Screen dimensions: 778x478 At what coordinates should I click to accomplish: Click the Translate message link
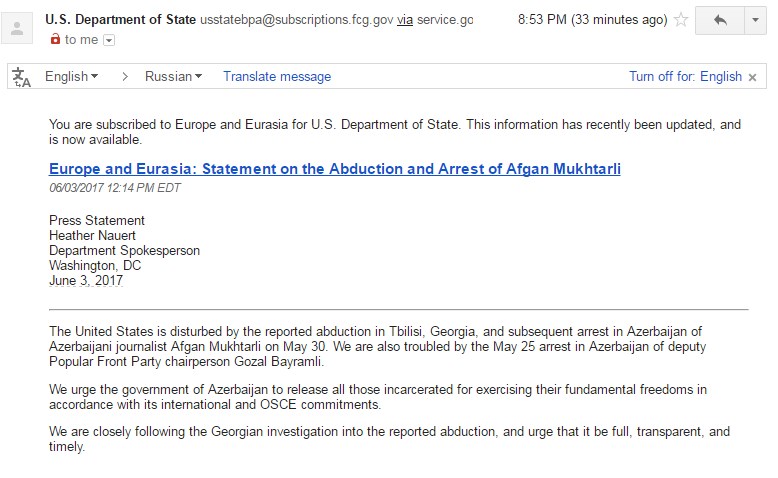(x=277, y=76)
